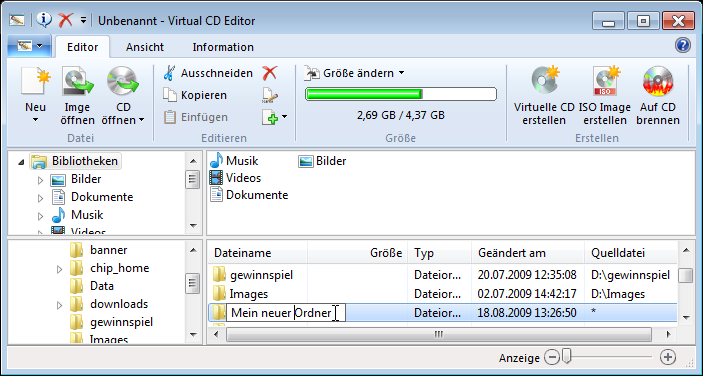Expand the chip_home folder node

[59, 269]
